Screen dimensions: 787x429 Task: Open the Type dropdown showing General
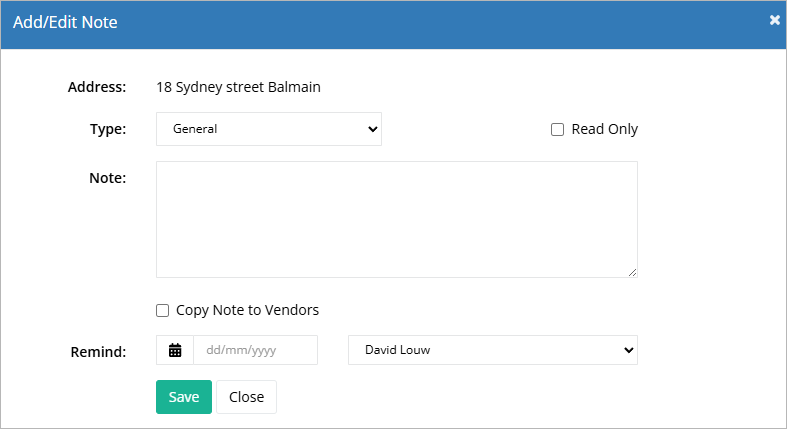(x=269, y=129)
